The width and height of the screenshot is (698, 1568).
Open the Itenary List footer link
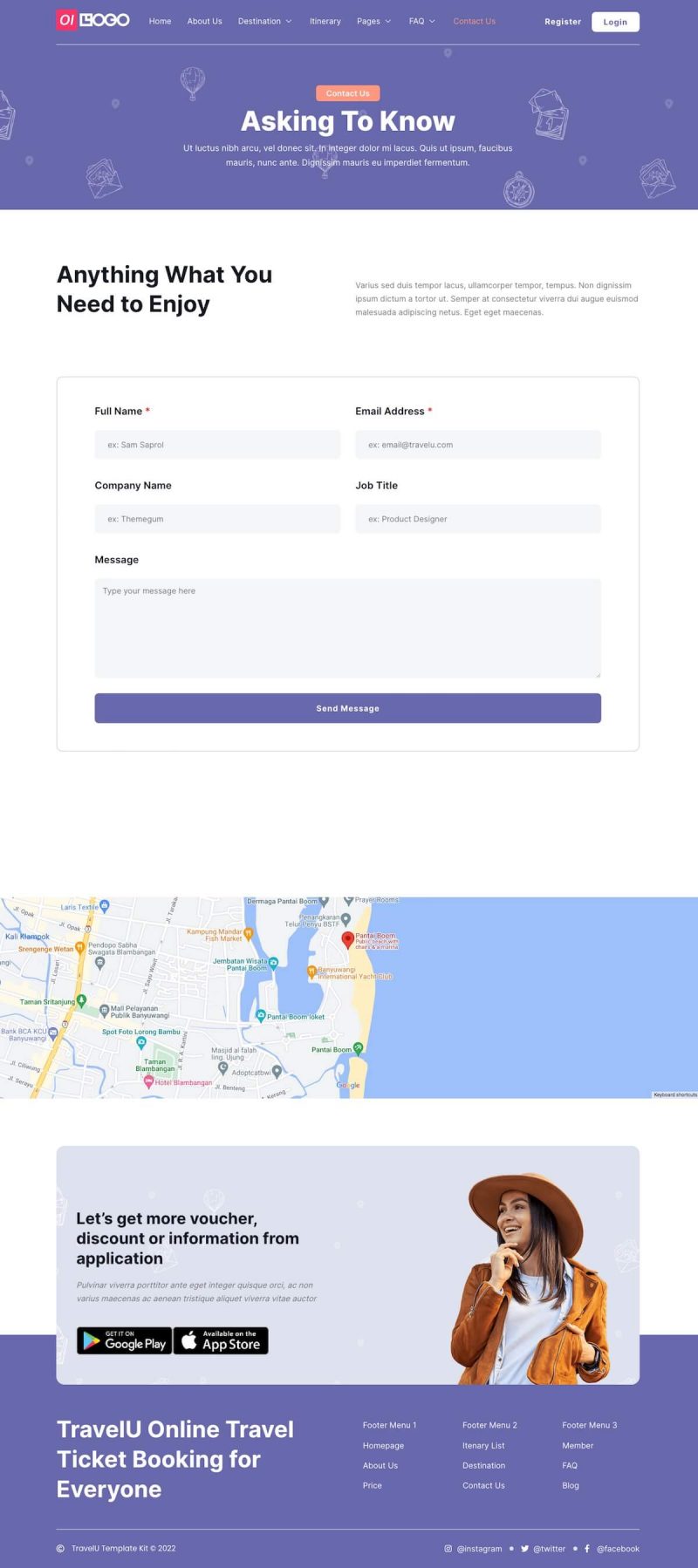tap(483, 1445)
